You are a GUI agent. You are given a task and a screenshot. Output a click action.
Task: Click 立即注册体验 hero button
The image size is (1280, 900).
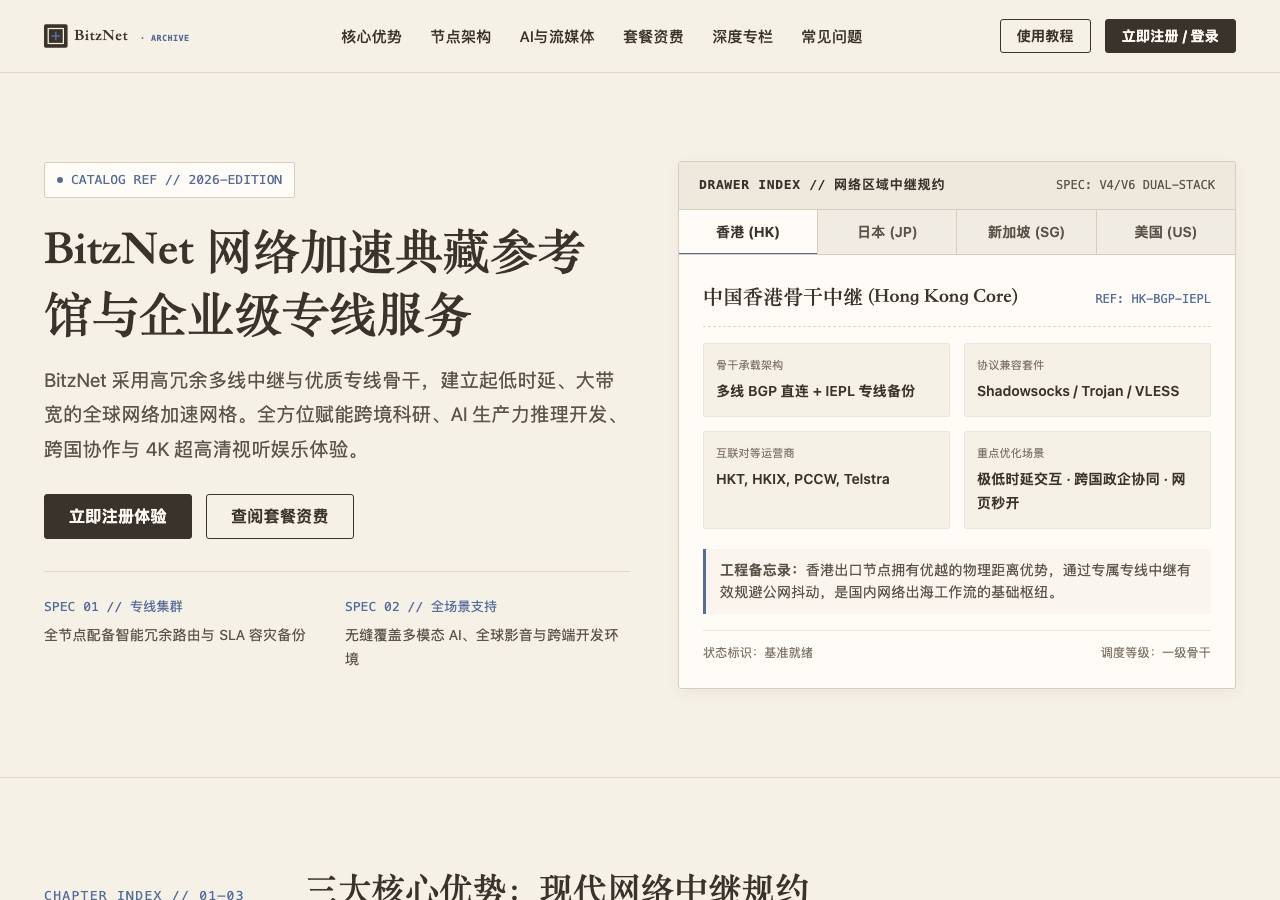(118, 517)
